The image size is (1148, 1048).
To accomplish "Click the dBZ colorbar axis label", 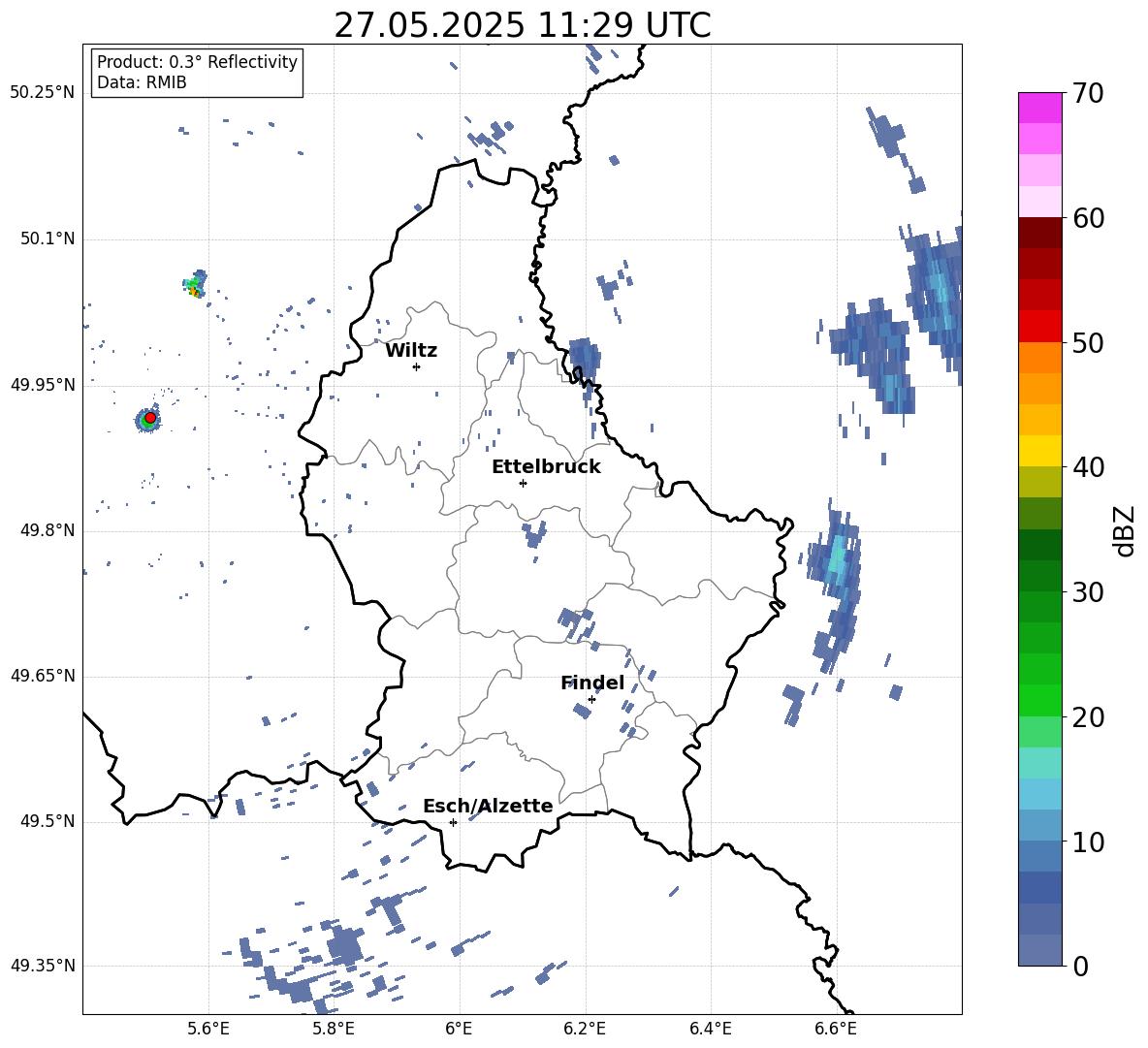I will (x=1126, y=530).
